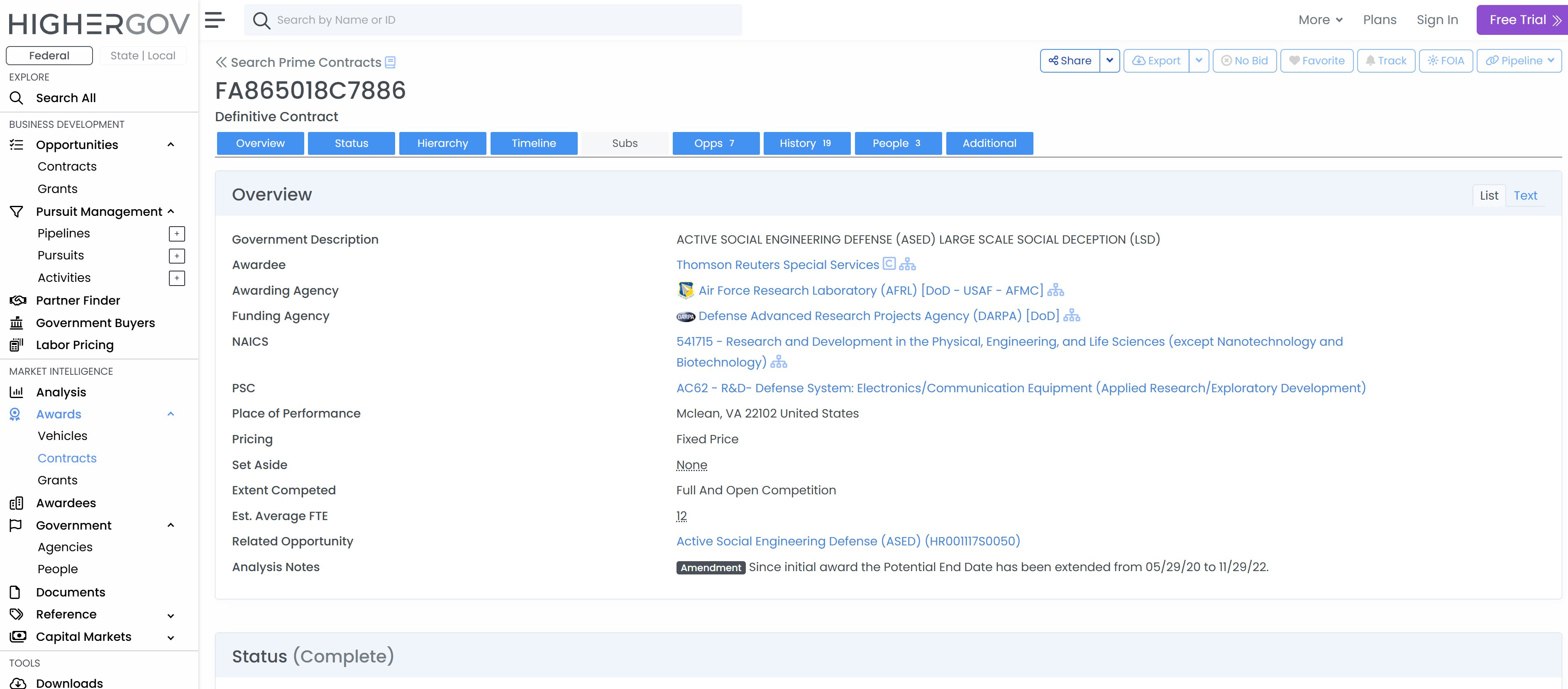Click the plus box next to Pursuits
Image resolution: width=1568 pixels, height=689 pixels.
tap(176, 256)
